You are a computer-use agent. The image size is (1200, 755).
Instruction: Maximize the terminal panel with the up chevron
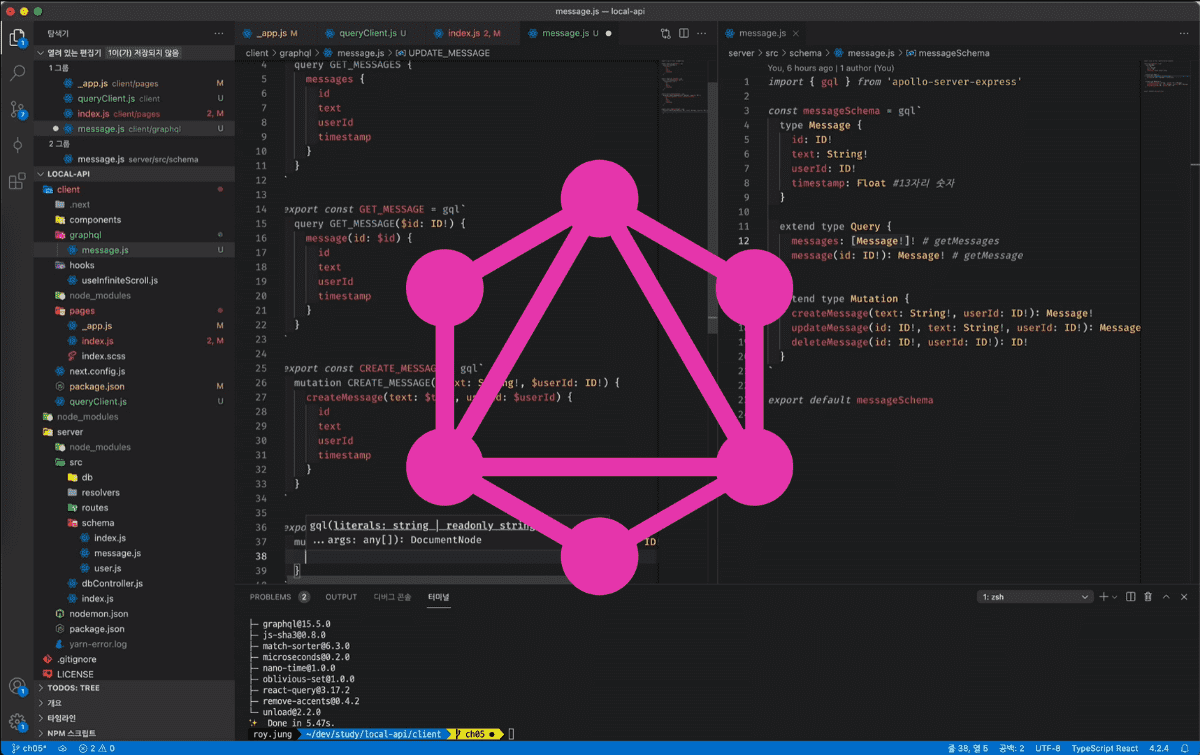[x=1167, y=597]
